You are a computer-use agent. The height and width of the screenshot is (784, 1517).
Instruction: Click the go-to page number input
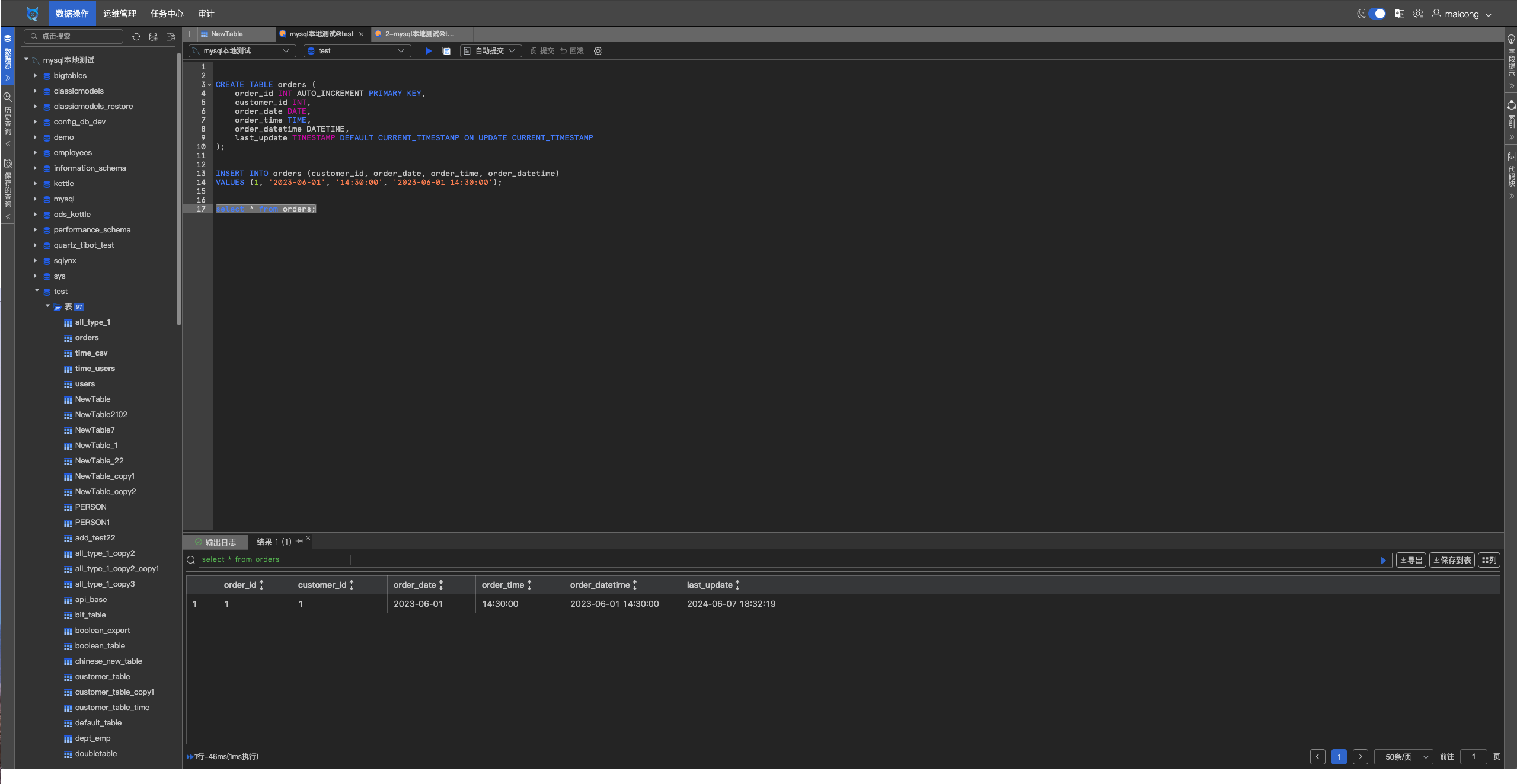[x=1474, y=757]
